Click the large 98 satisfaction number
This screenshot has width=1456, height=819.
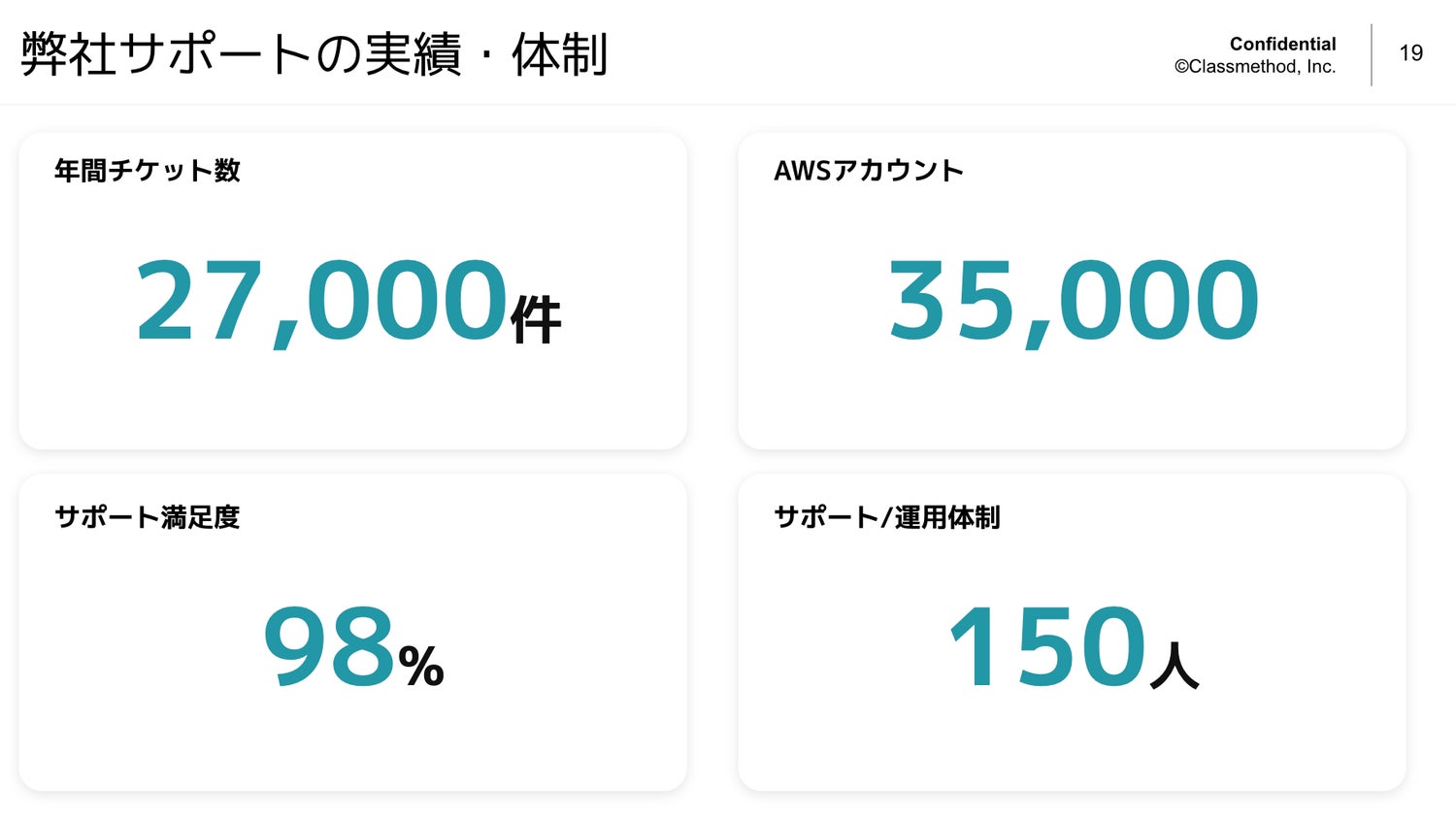coord(329,647)
